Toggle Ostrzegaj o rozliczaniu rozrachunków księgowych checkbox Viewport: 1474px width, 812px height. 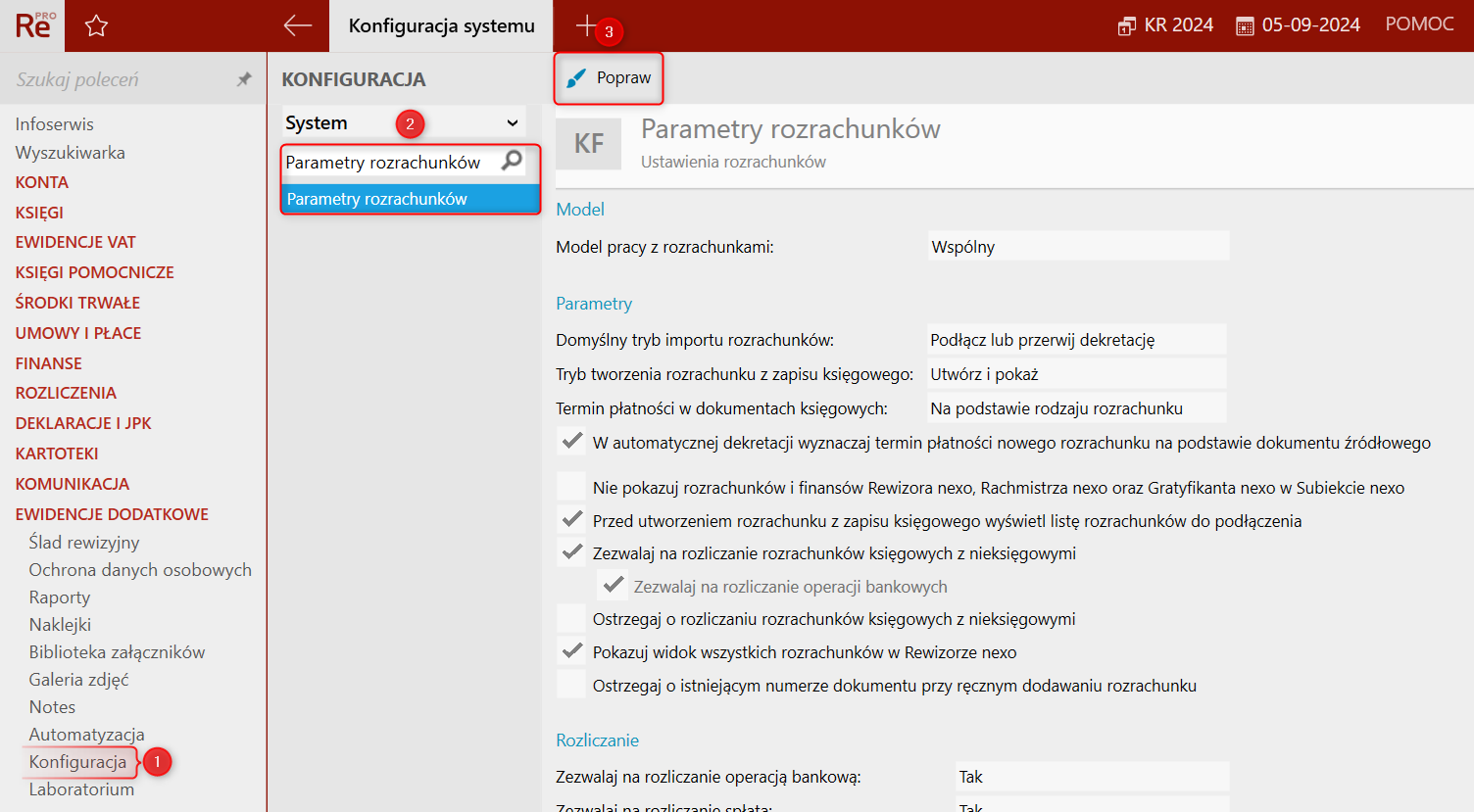tap(571, 618)
